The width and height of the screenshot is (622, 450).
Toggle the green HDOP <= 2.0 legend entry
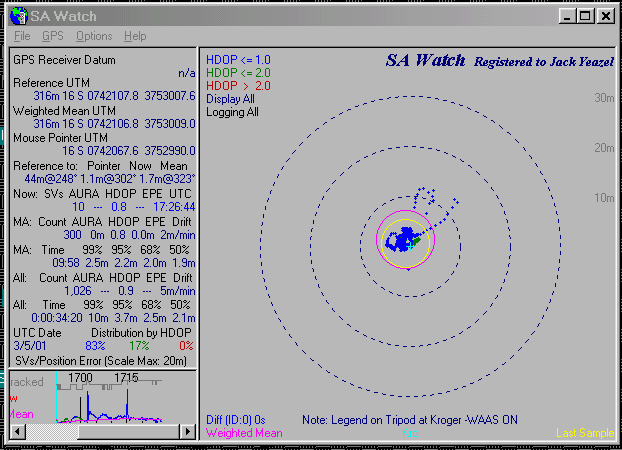pos(238,72)
